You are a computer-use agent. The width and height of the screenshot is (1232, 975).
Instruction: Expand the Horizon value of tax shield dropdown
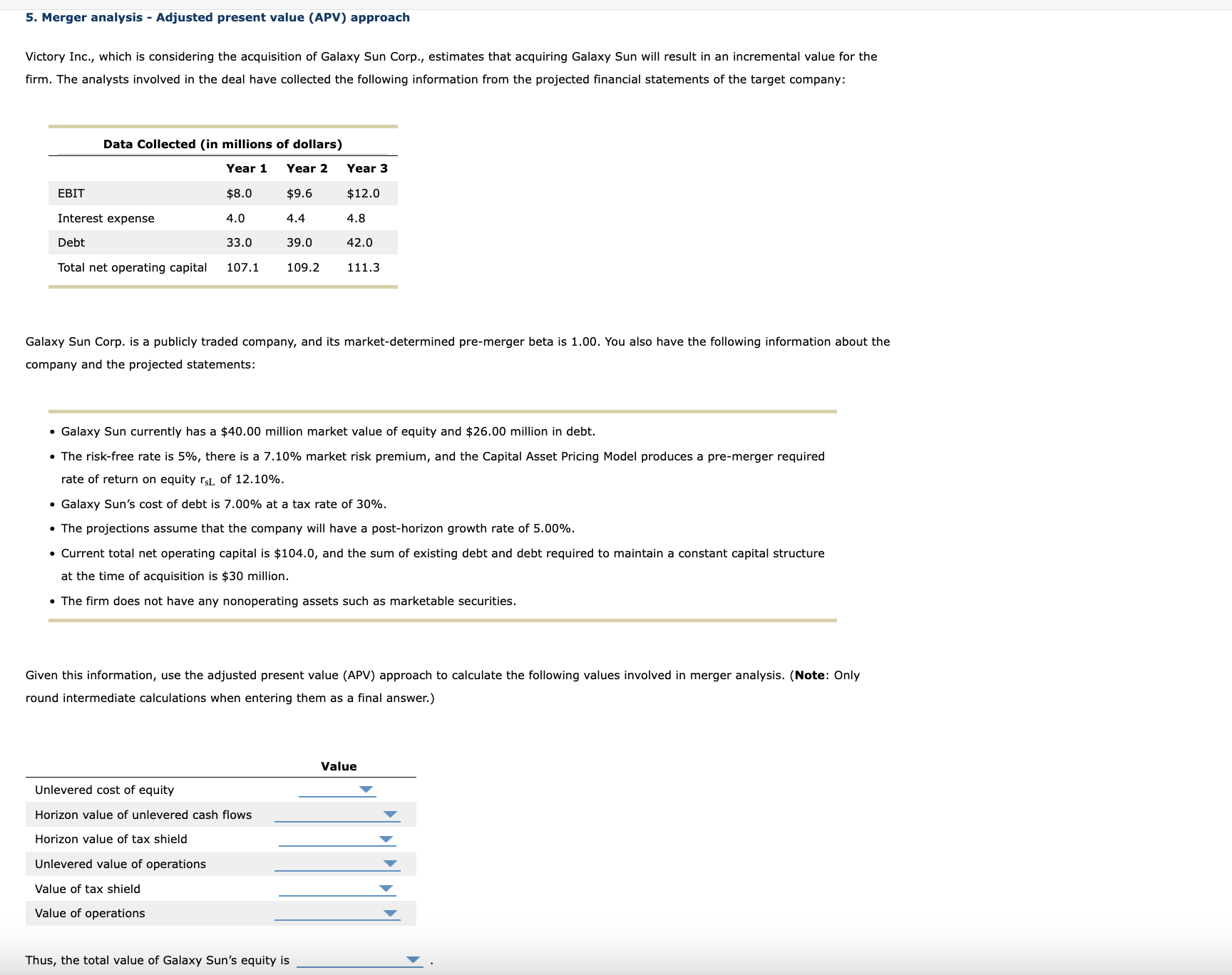386,839
